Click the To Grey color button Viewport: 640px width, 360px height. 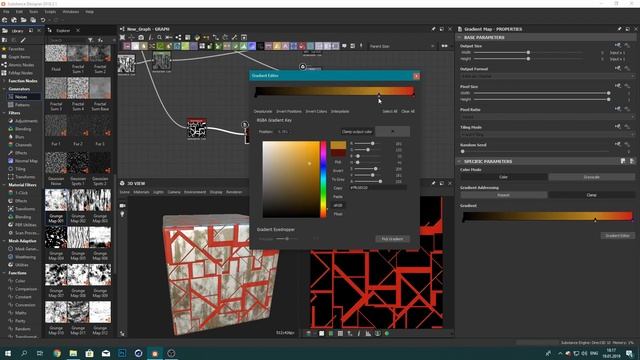[338, 179]
